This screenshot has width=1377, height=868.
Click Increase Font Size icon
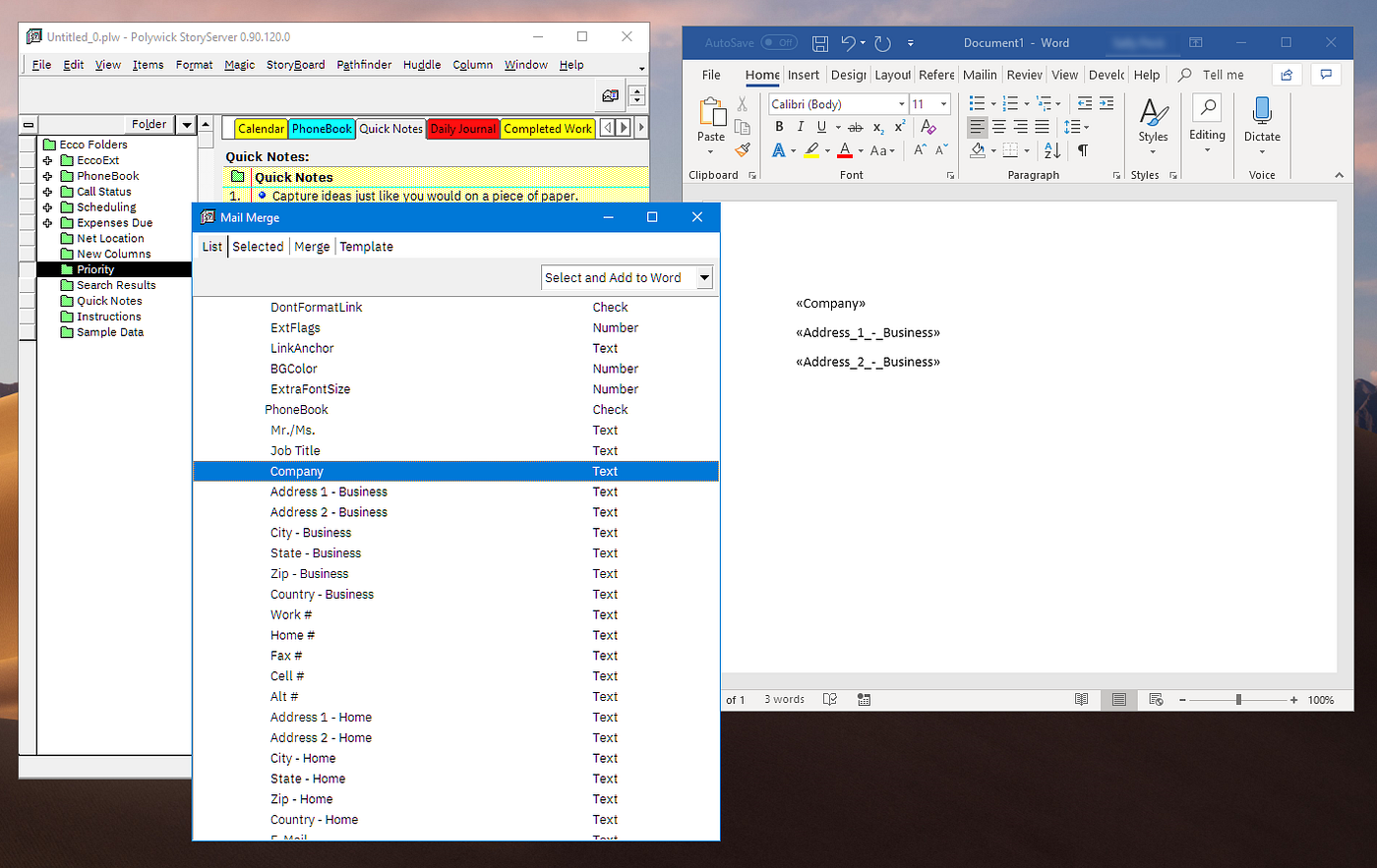[921, 150]
